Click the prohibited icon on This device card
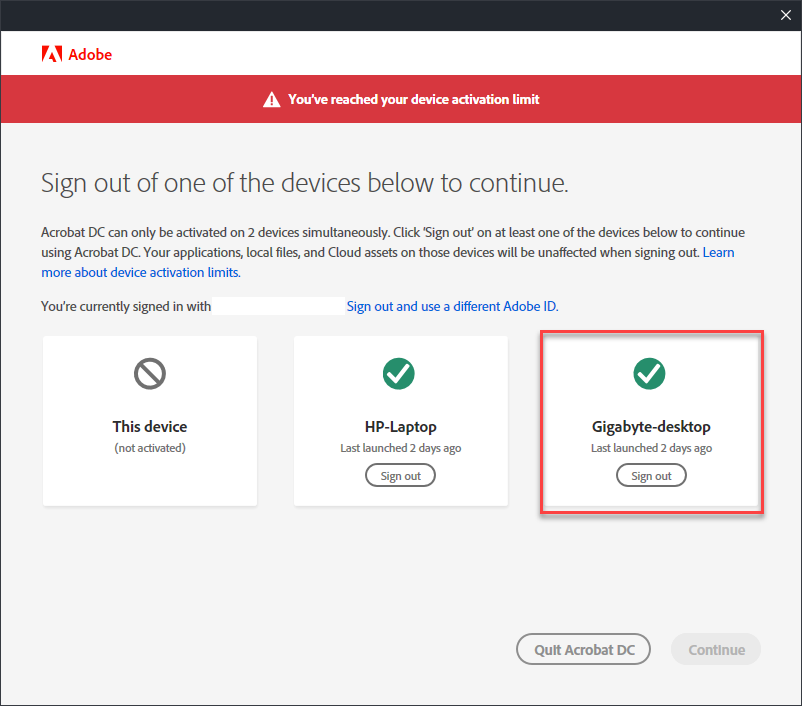 point(149,374)
